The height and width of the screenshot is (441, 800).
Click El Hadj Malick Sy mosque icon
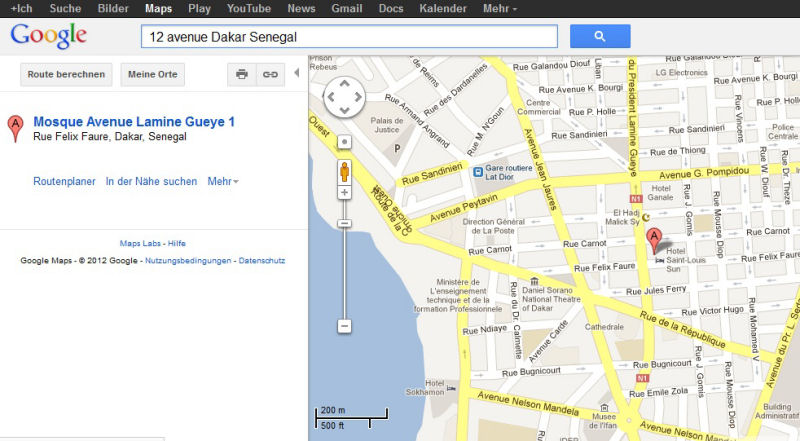[x=646, y=217]
